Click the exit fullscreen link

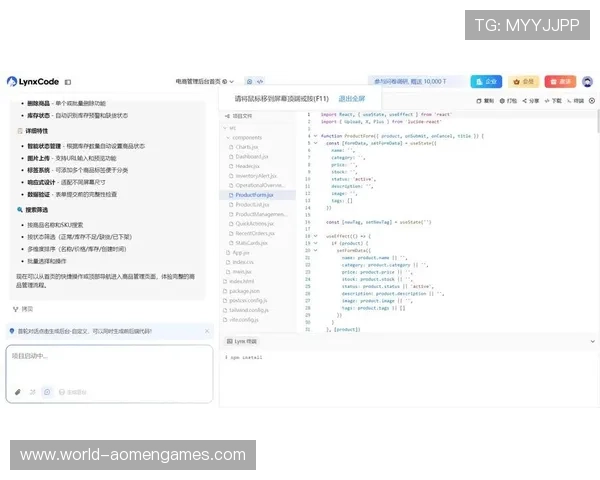click(x=352, y=99)
